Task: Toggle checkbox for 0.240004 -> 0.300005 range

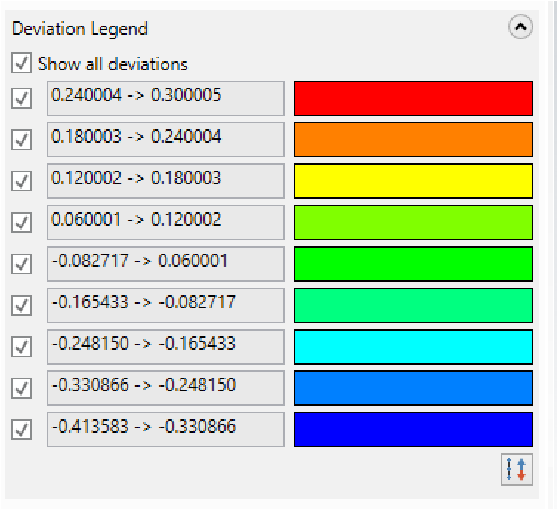Action: (x=21, y=98)
